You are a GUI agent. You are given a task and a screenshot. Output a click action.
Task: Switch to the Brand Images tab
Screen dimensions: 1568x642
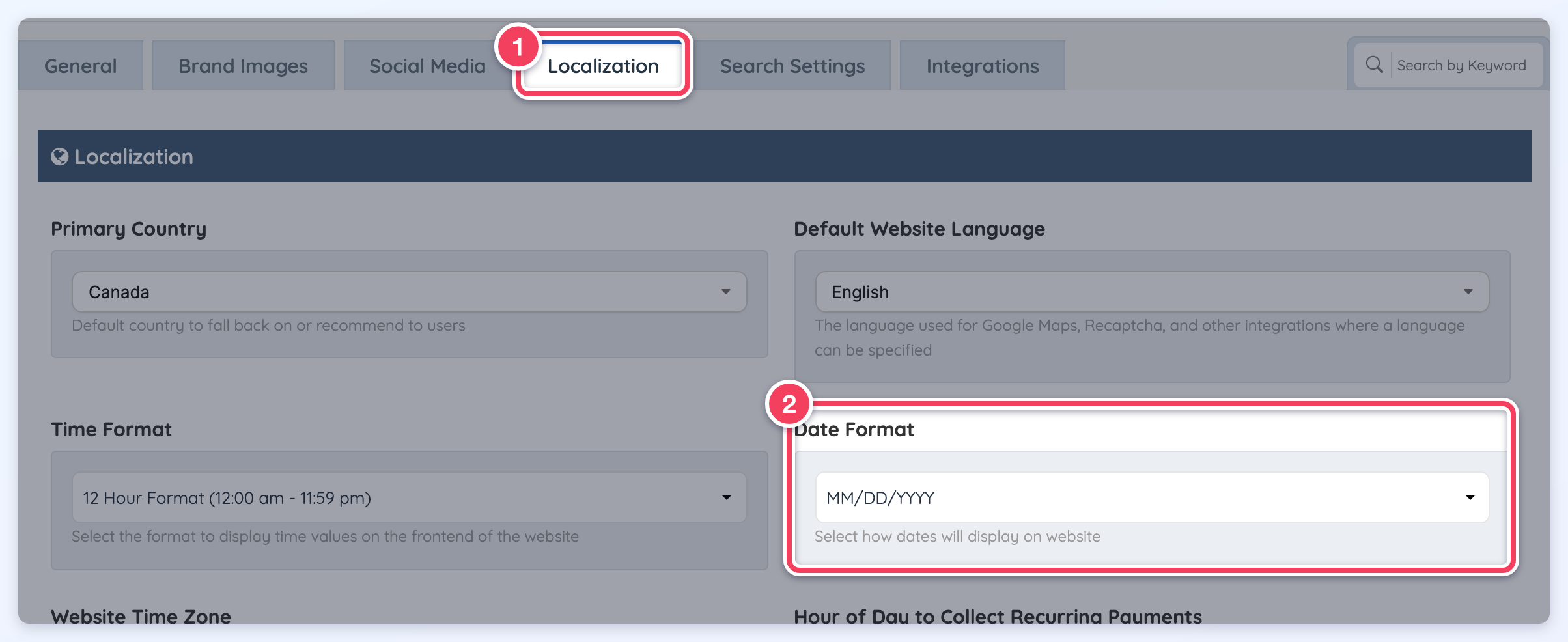tap(244, 65)
